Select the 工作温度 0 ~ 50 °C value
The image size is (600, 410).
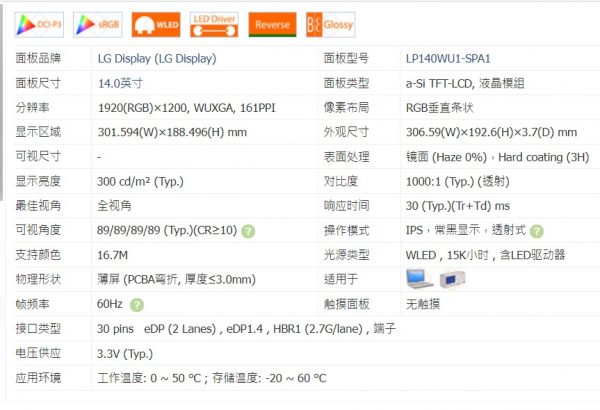click(212, 378)
